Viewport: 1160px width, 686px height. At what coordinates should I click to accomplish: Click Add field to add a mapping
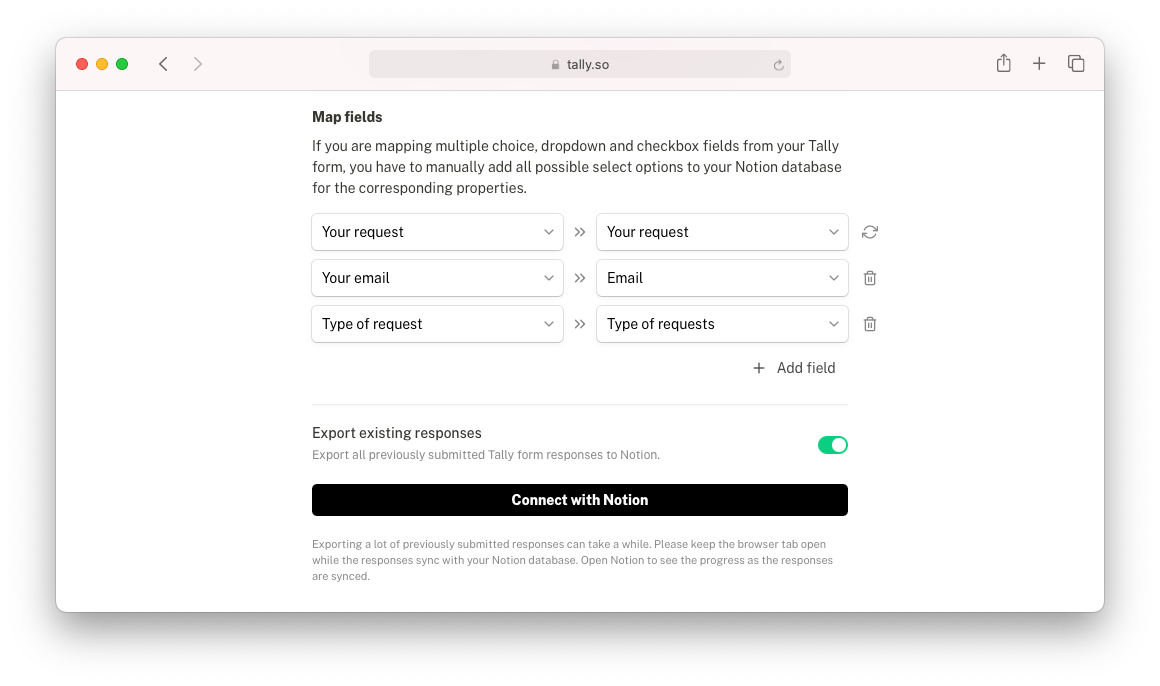[794, 368]
